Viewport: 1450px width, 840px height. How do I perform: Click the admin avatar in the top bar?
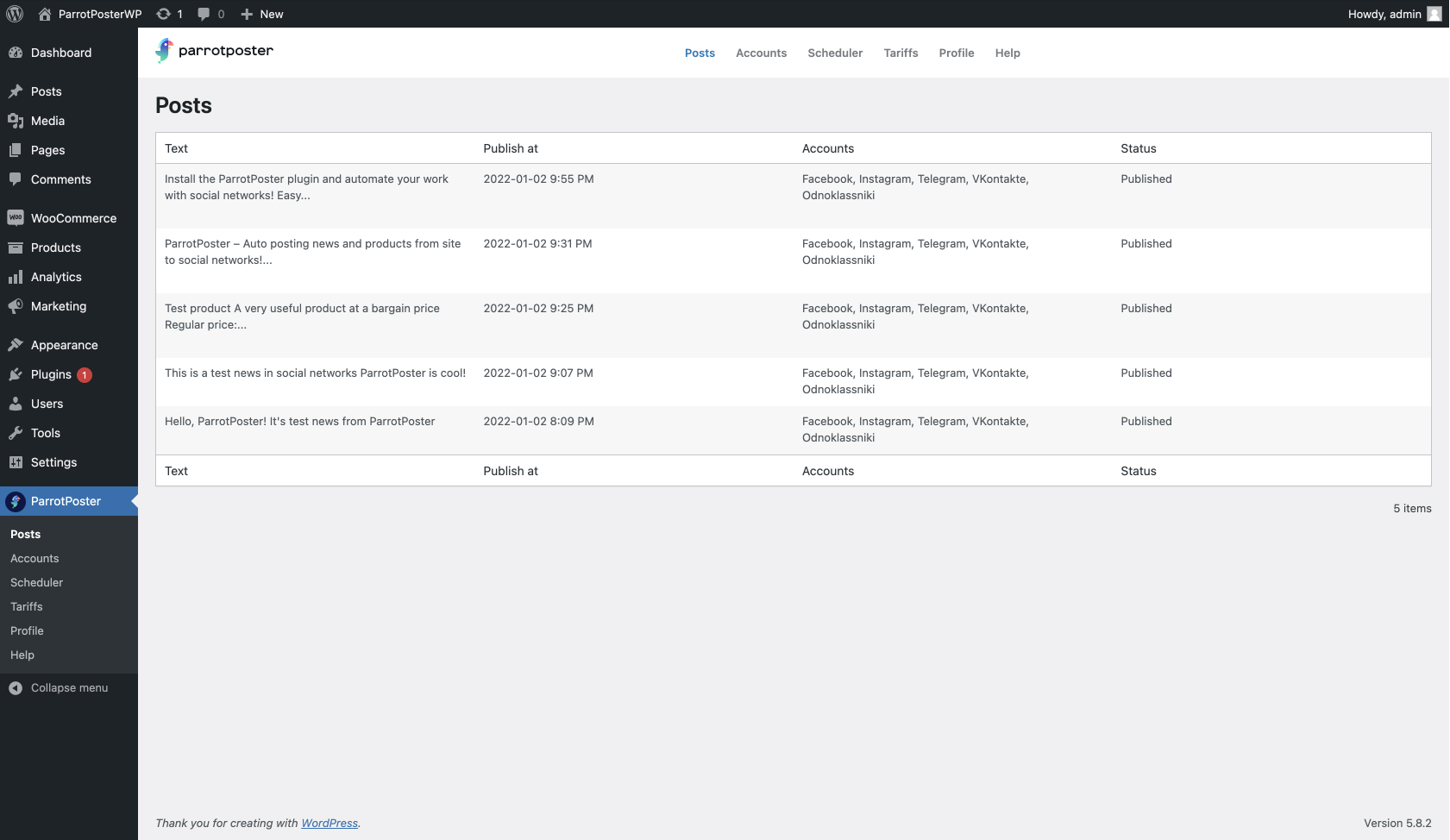tap(1434, 14)
